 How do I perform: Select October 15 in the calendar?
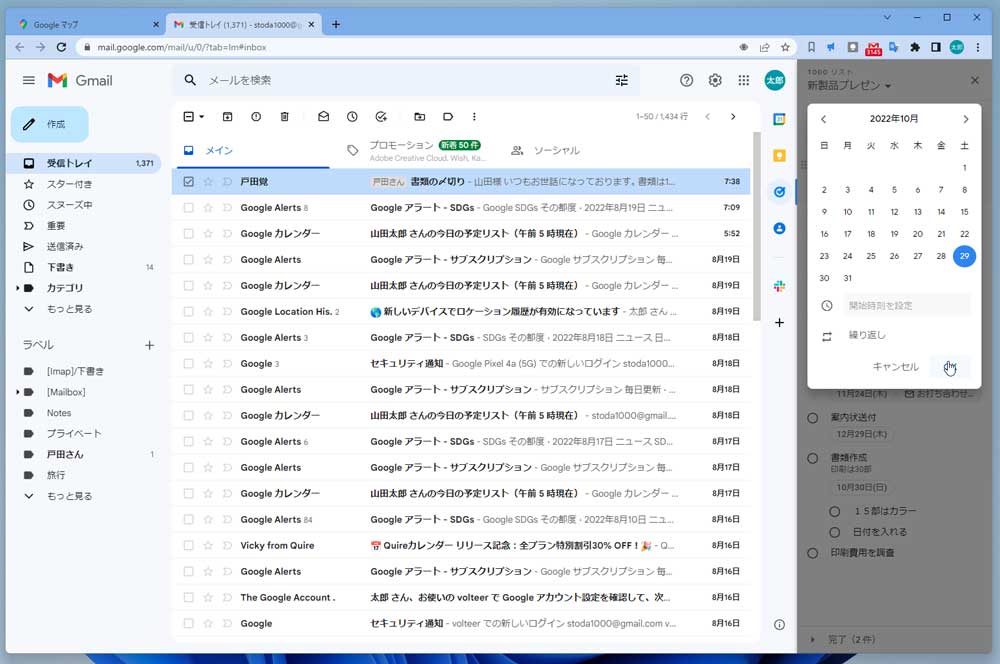964,212
